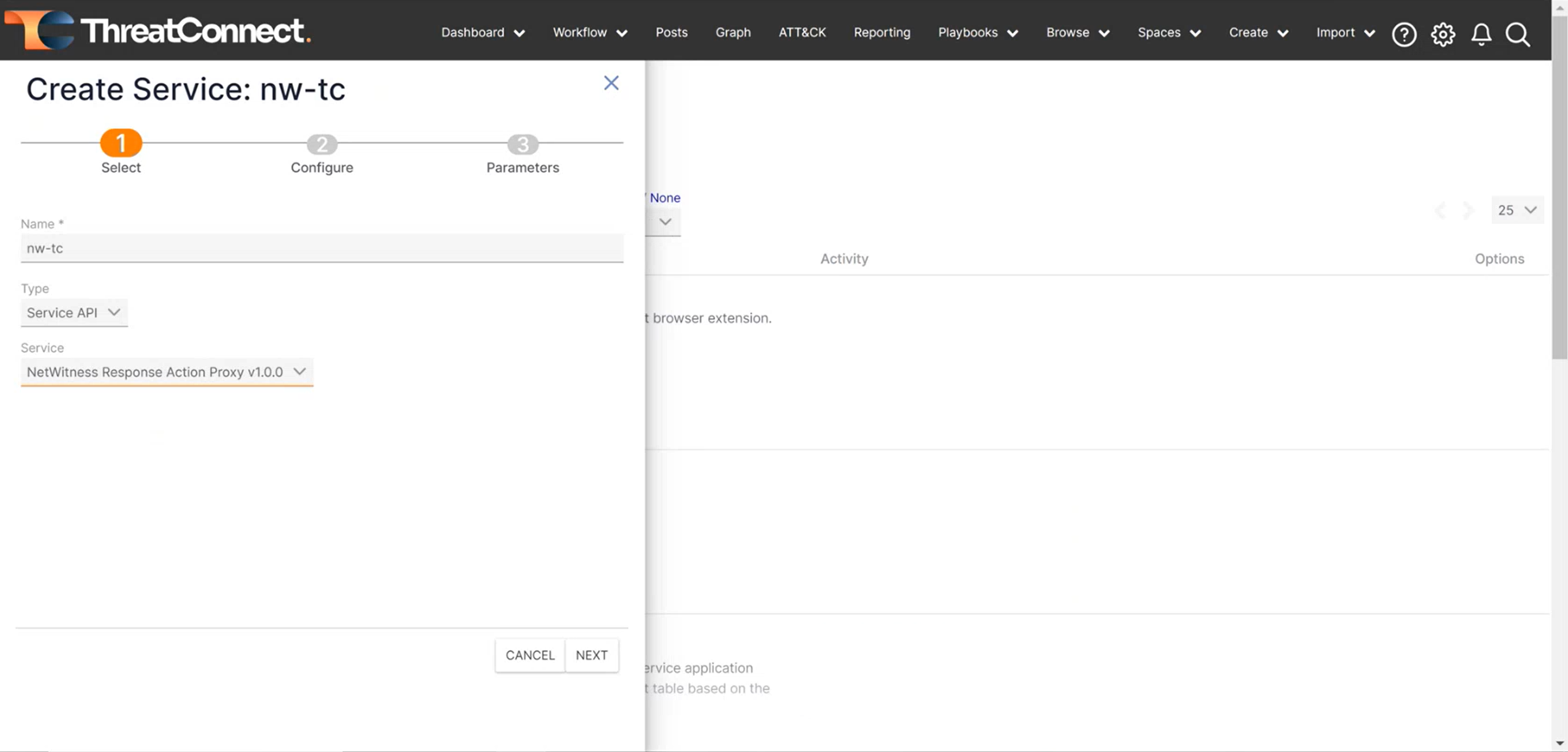Switch to the ATT&CK section

click(x=802, y=32)
